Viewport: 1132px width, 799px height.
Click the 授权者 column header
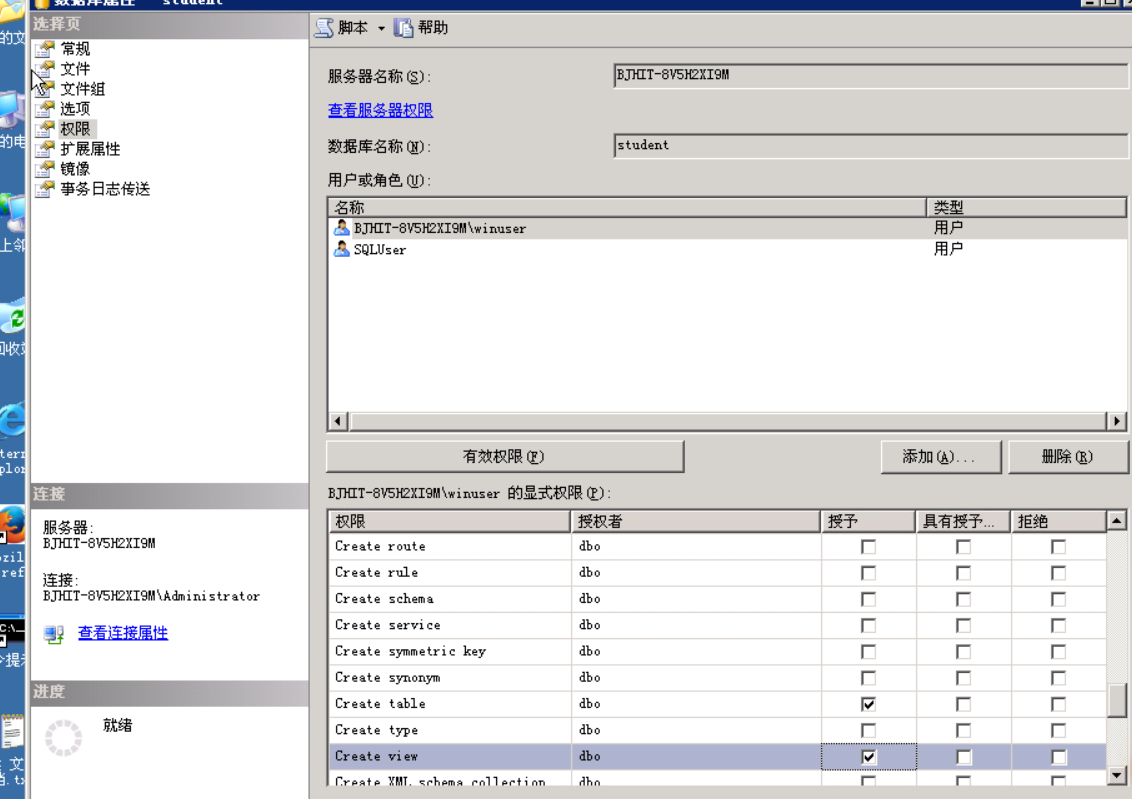tap(696, 521)
